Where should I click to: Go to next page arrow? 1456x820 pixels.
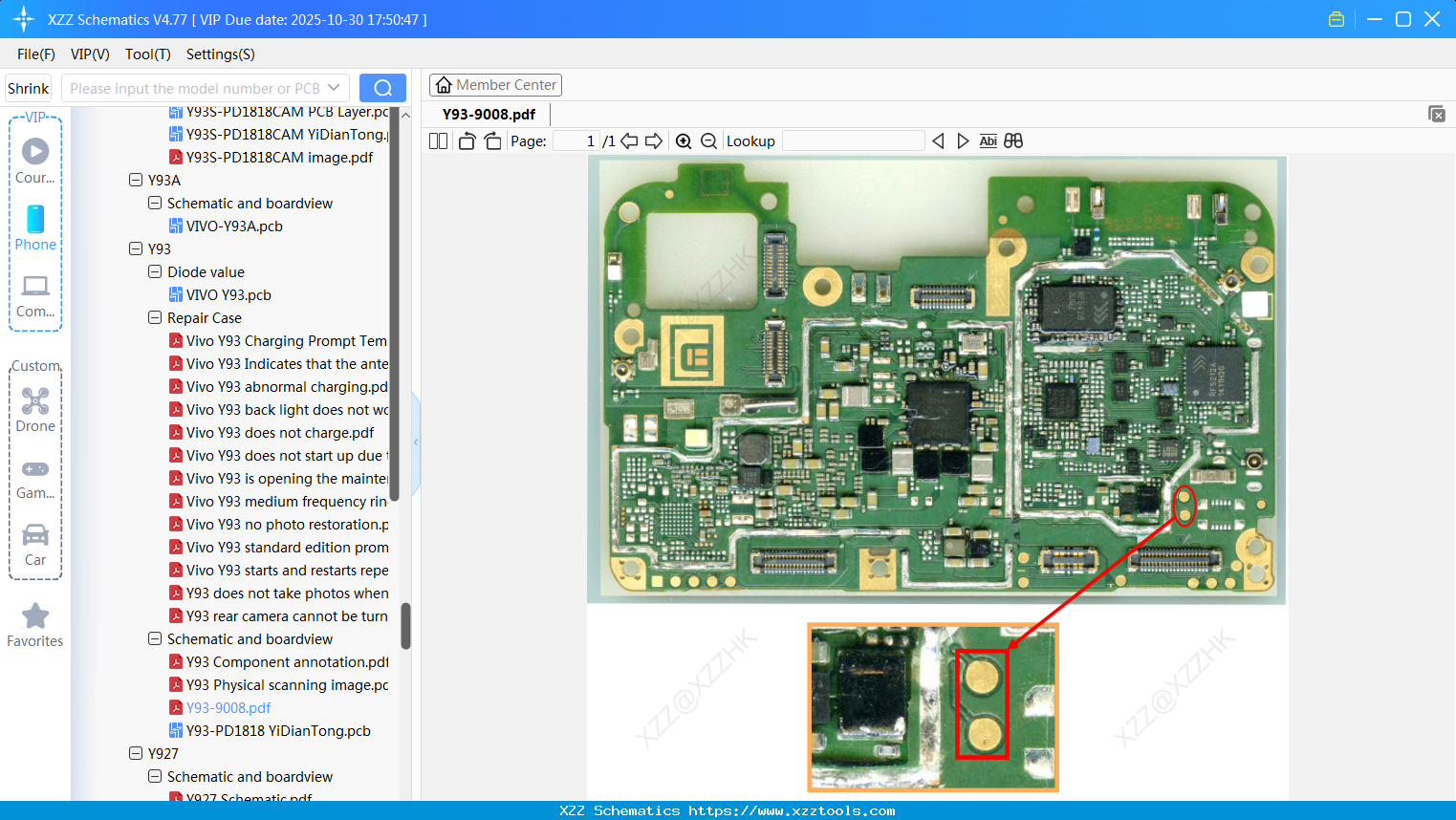coord(654,140)
